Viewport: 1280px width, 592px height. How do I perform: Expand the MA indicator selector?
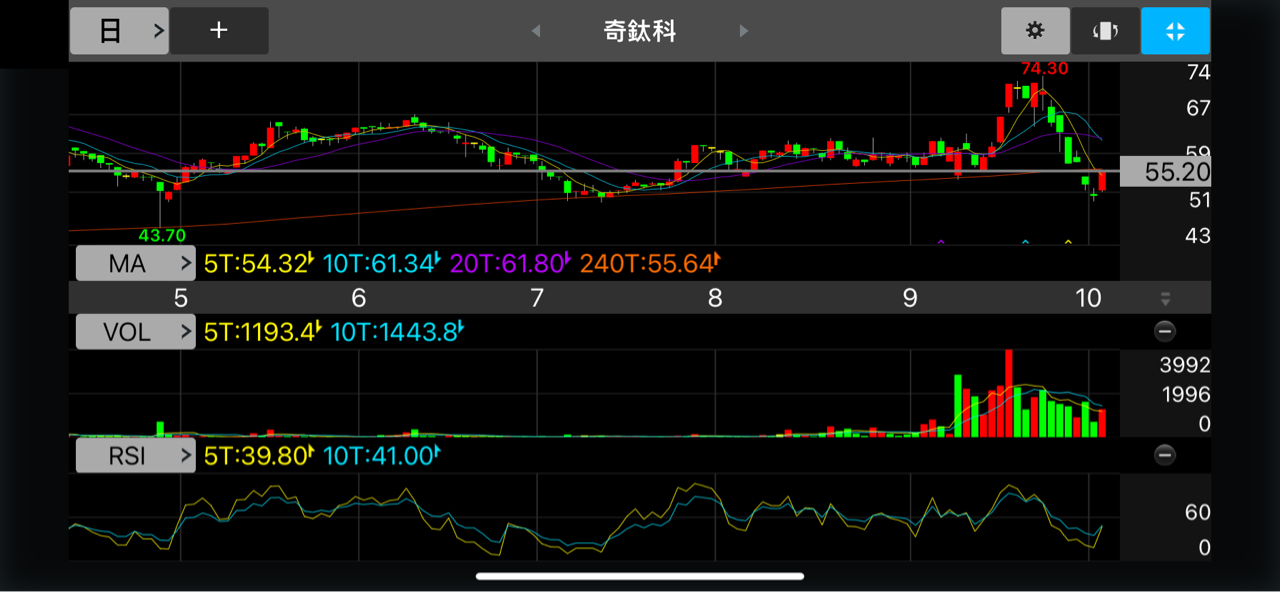coord(136,264)
